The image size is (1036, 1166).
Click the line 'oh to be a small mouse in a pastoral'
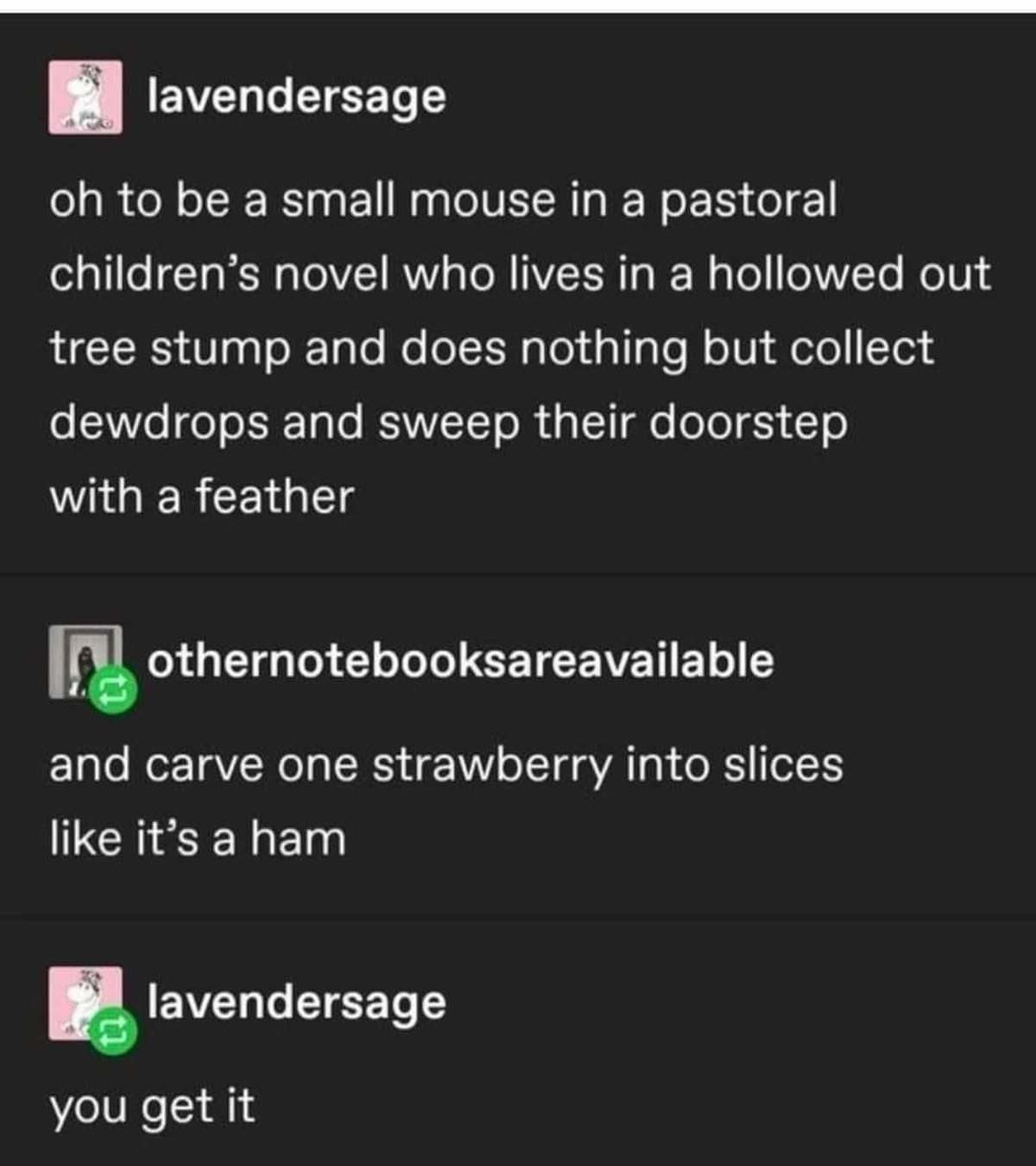point(444,201)
